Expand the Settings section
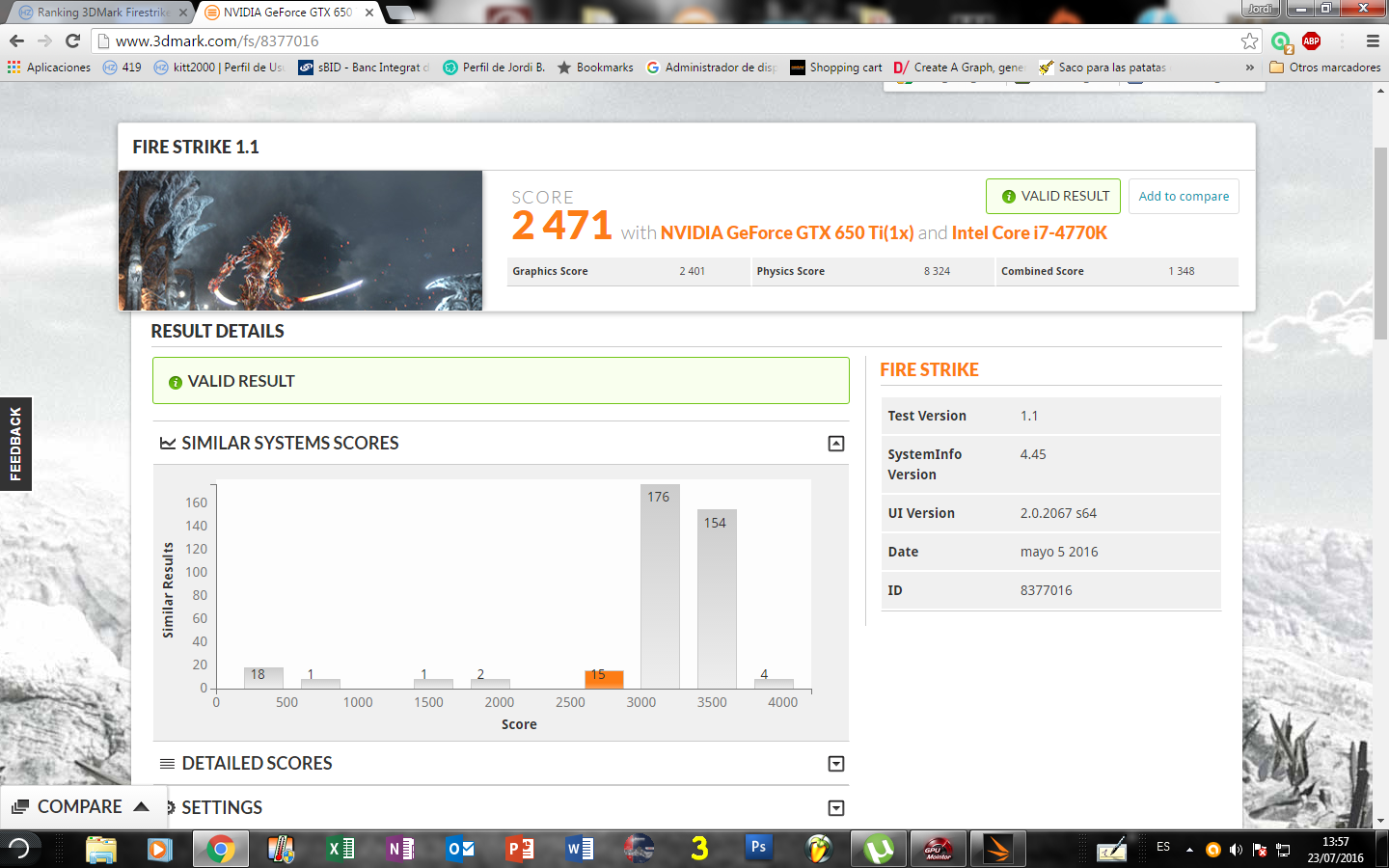1389x868 pixels. [x=836, y=808]
